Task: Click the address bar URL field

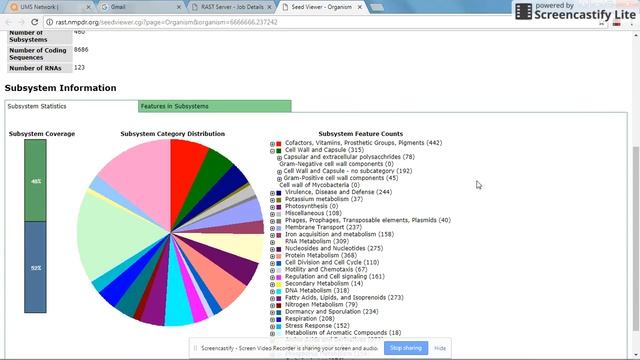Action: 318,22
